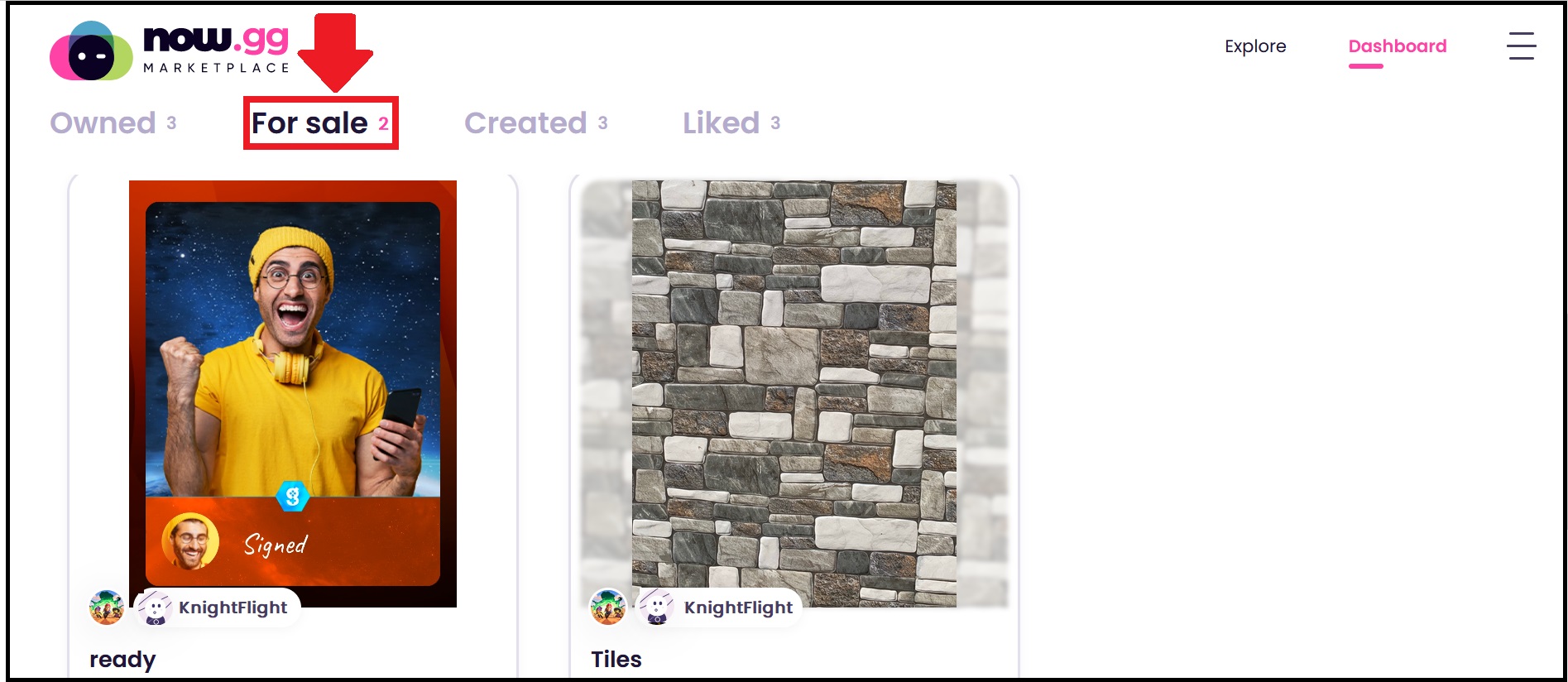Click the ready NFT title
This screenshot has width=1568, height=682.
122,660
